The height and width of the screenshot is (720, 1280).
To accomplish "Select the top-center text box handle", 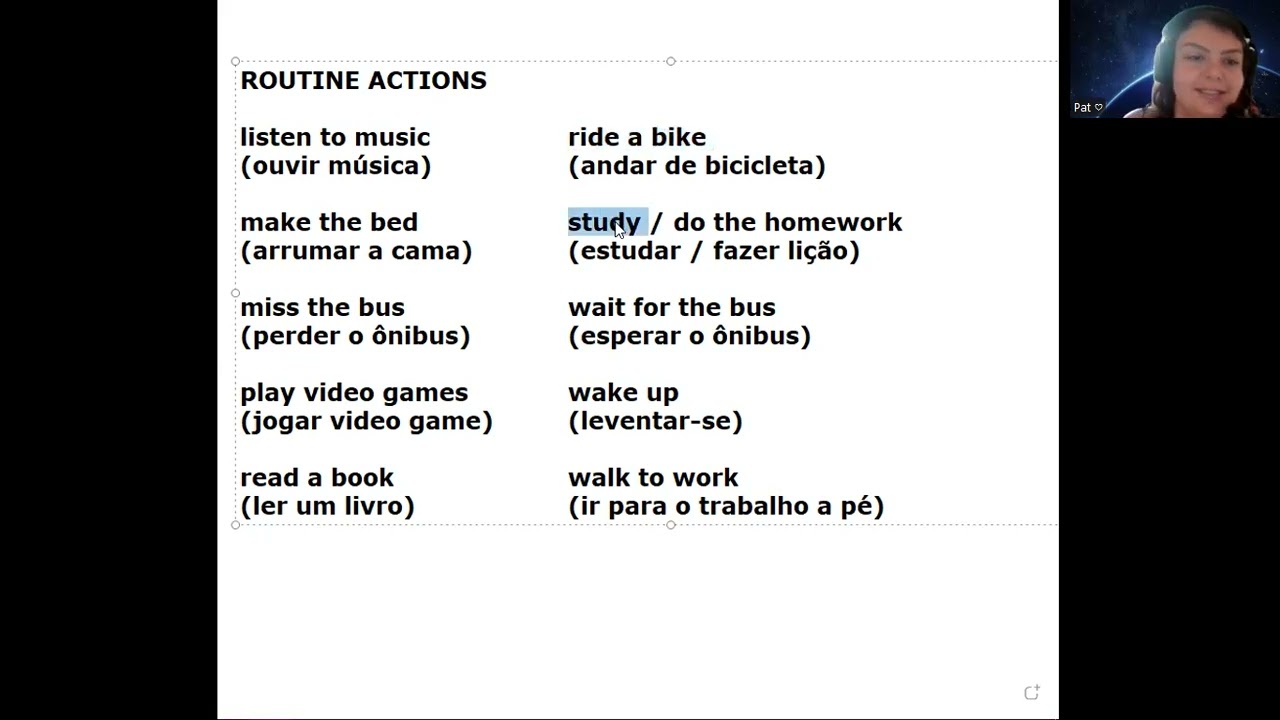I will click(x=671, y=61).
